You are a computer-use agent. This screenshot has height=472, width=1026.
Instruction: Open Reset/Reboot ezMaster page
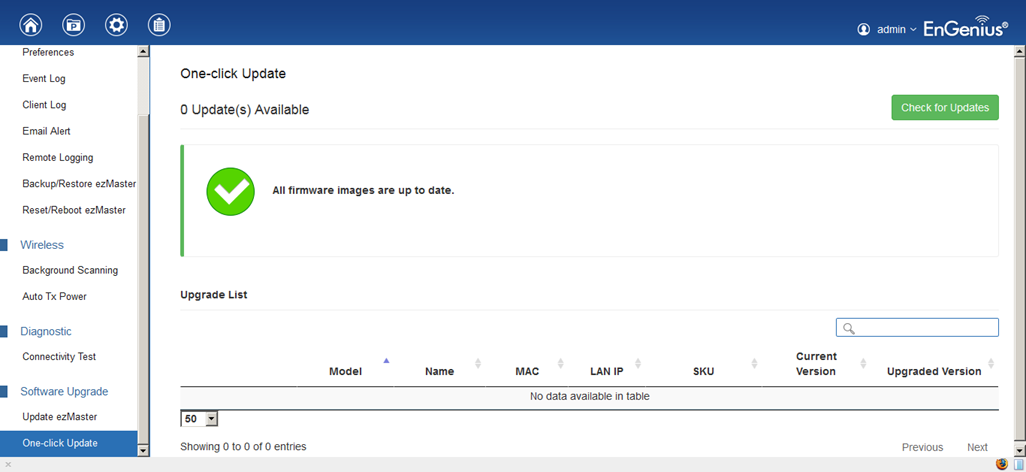[x=74, y=210]
